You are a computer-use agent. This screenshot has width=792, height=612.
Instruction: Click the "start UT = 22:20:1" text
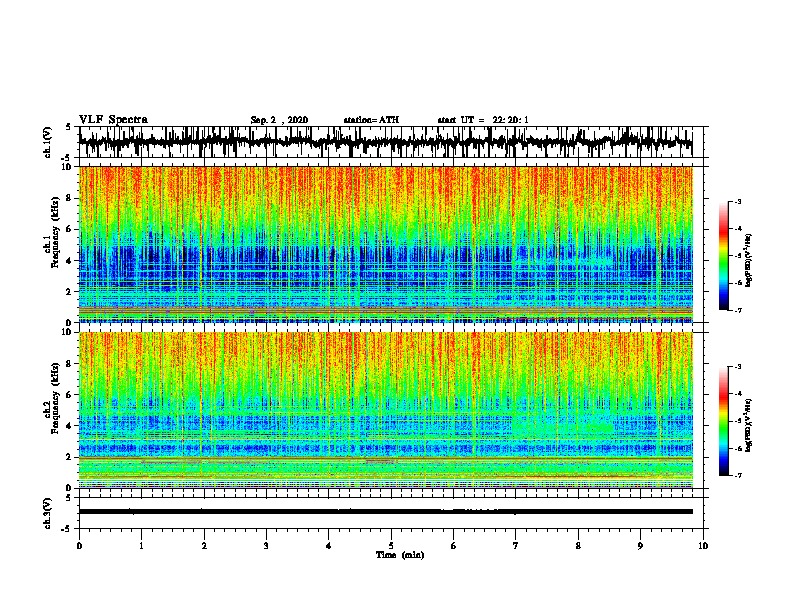(483, 120)
